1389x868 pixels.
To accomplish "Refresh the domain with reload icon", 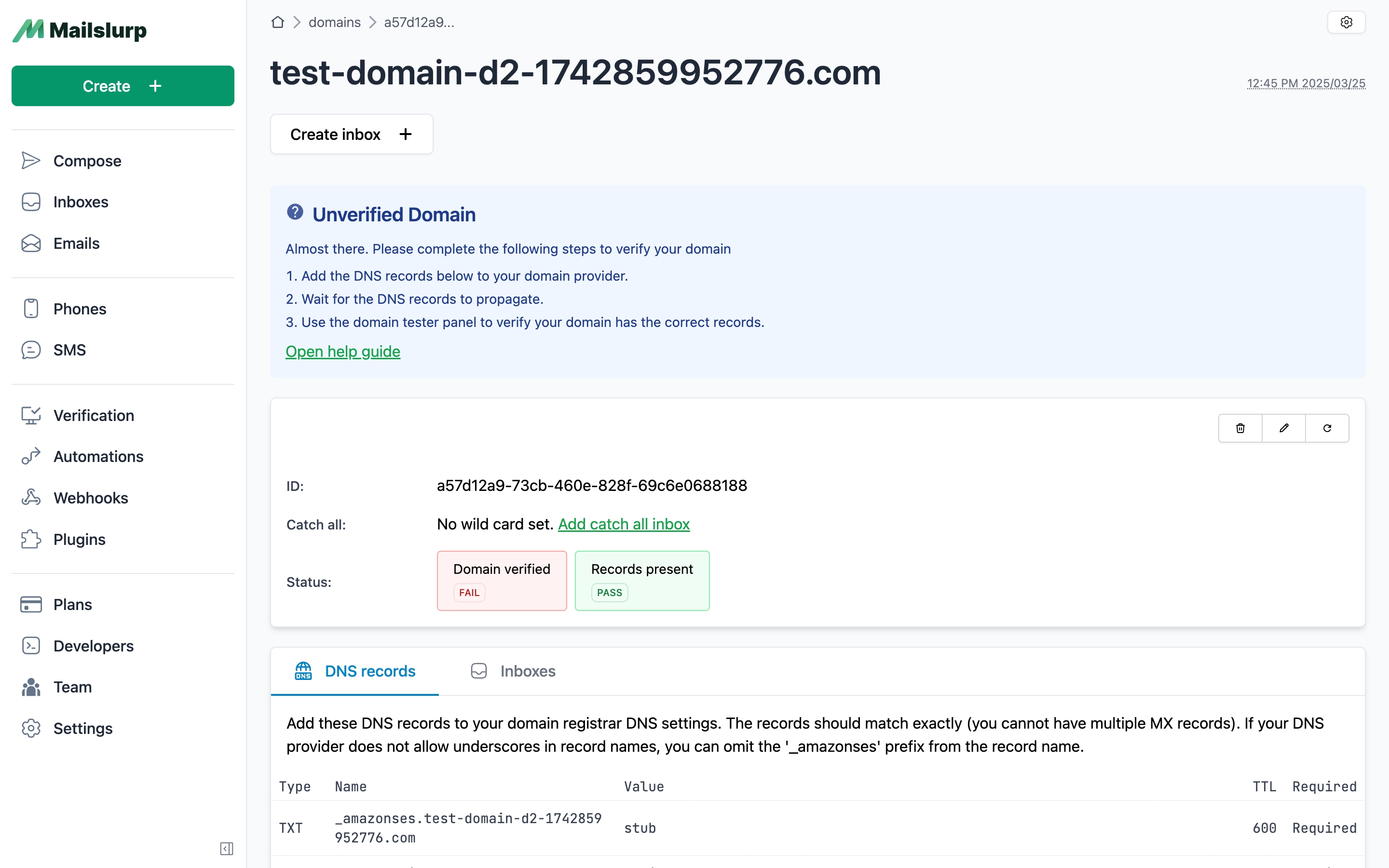I will [x=1327, y=428].
